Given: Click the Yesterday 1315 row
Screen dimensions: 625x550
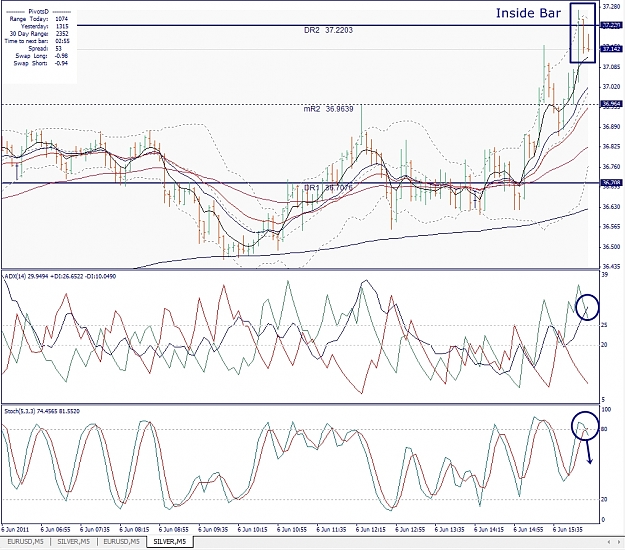Looking at the screenshot, I should point(44,26).
